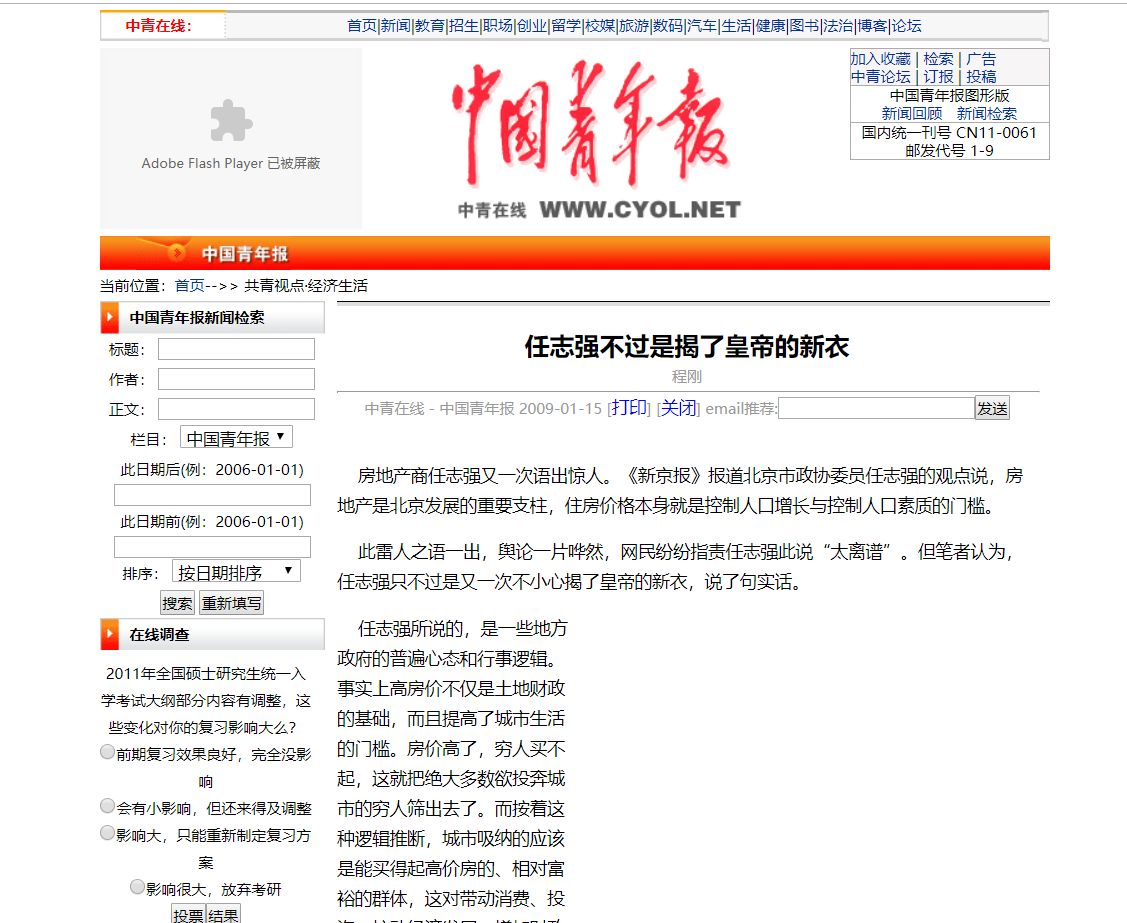1127x923 pixels.
Task: Click the 发送 button
Action: coord(992,408)
